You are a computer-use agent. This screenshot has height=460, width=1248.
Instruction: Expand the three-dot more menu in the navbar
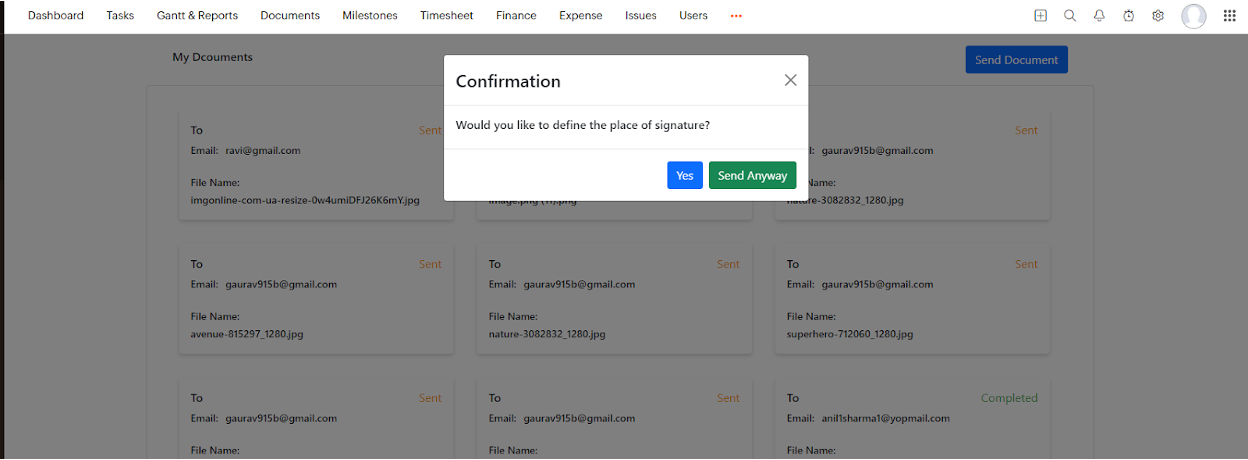coord(737,16)
